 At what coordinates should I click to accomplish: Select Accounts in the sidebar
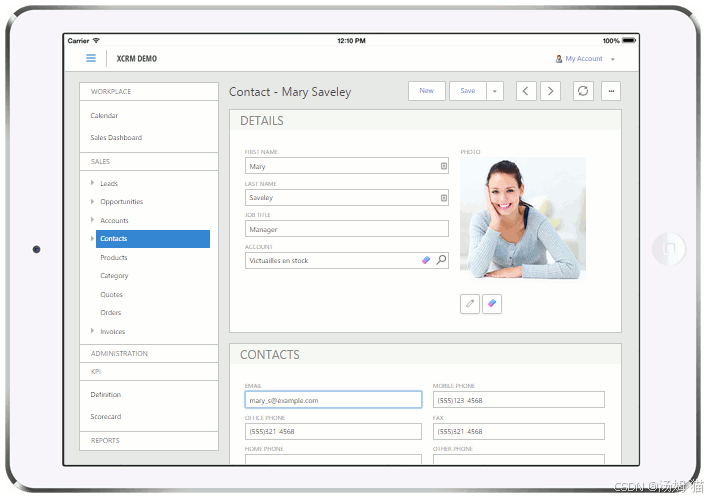pyautogui.click(x=114, y=221)
